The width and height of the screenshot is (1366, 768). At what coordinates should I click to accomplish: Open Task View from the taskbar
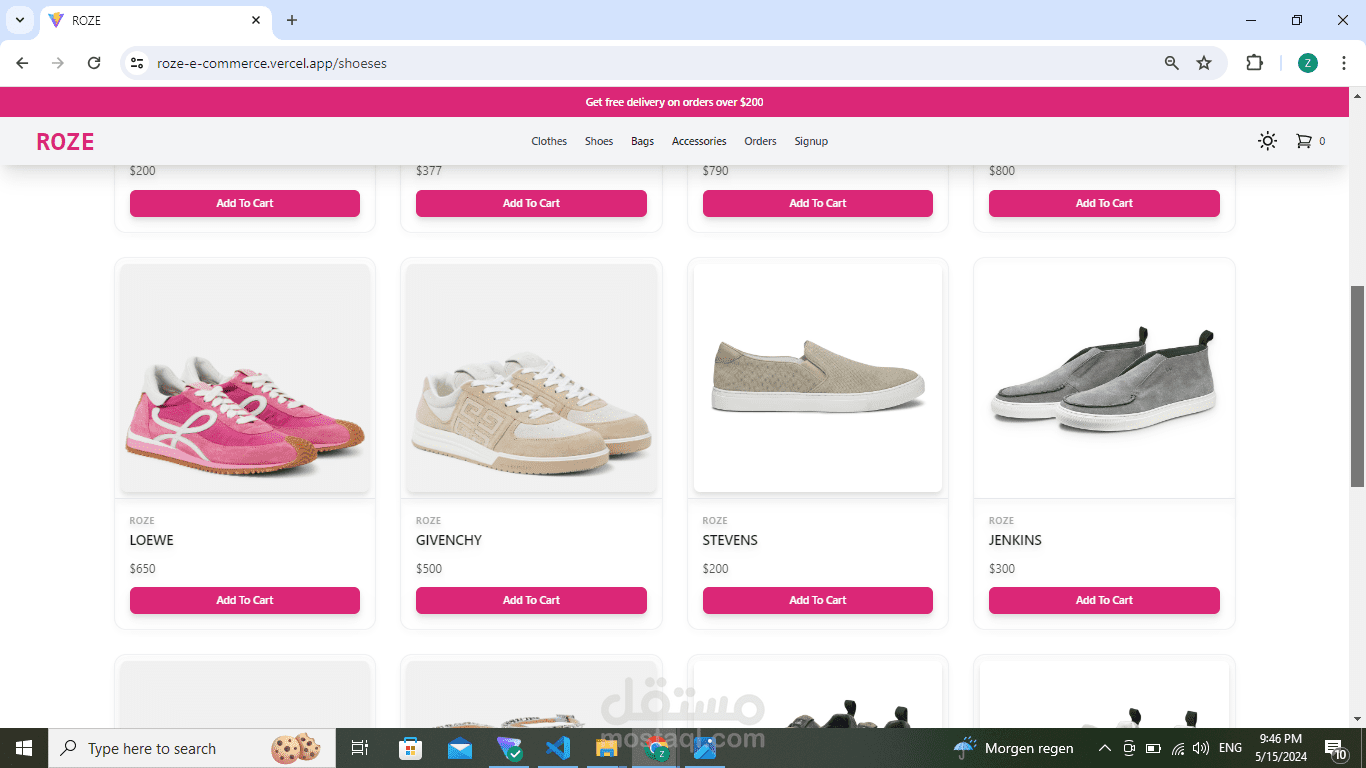360,748
